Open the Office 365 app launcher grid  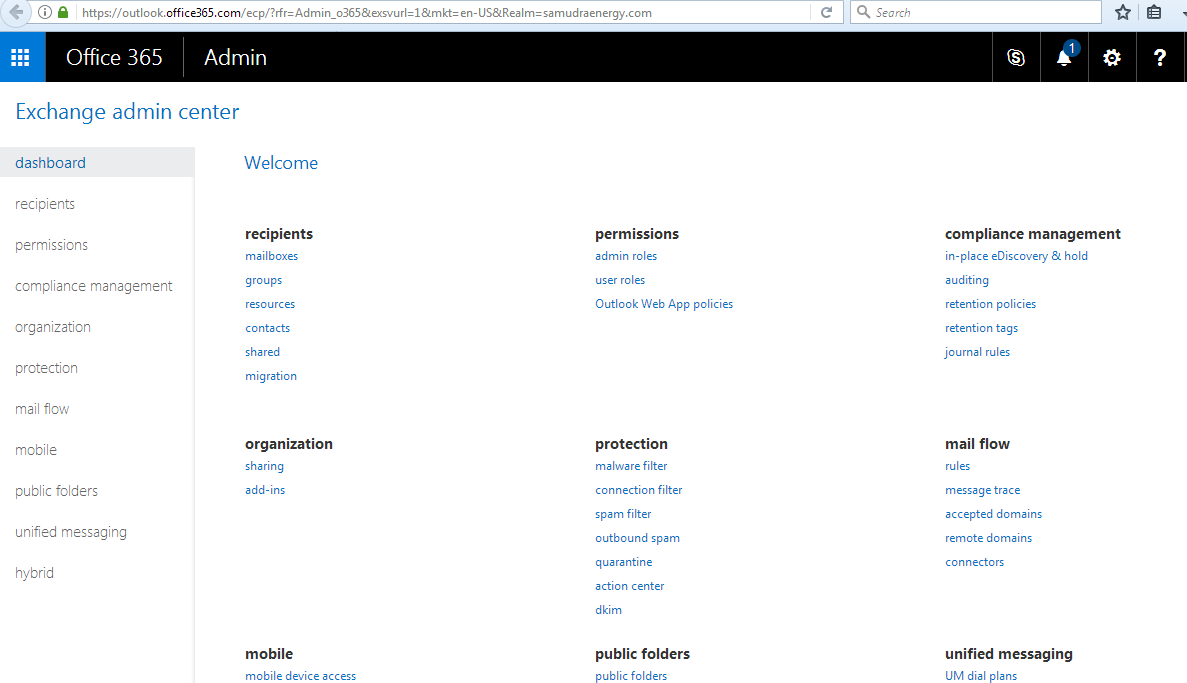pos(22,57)
